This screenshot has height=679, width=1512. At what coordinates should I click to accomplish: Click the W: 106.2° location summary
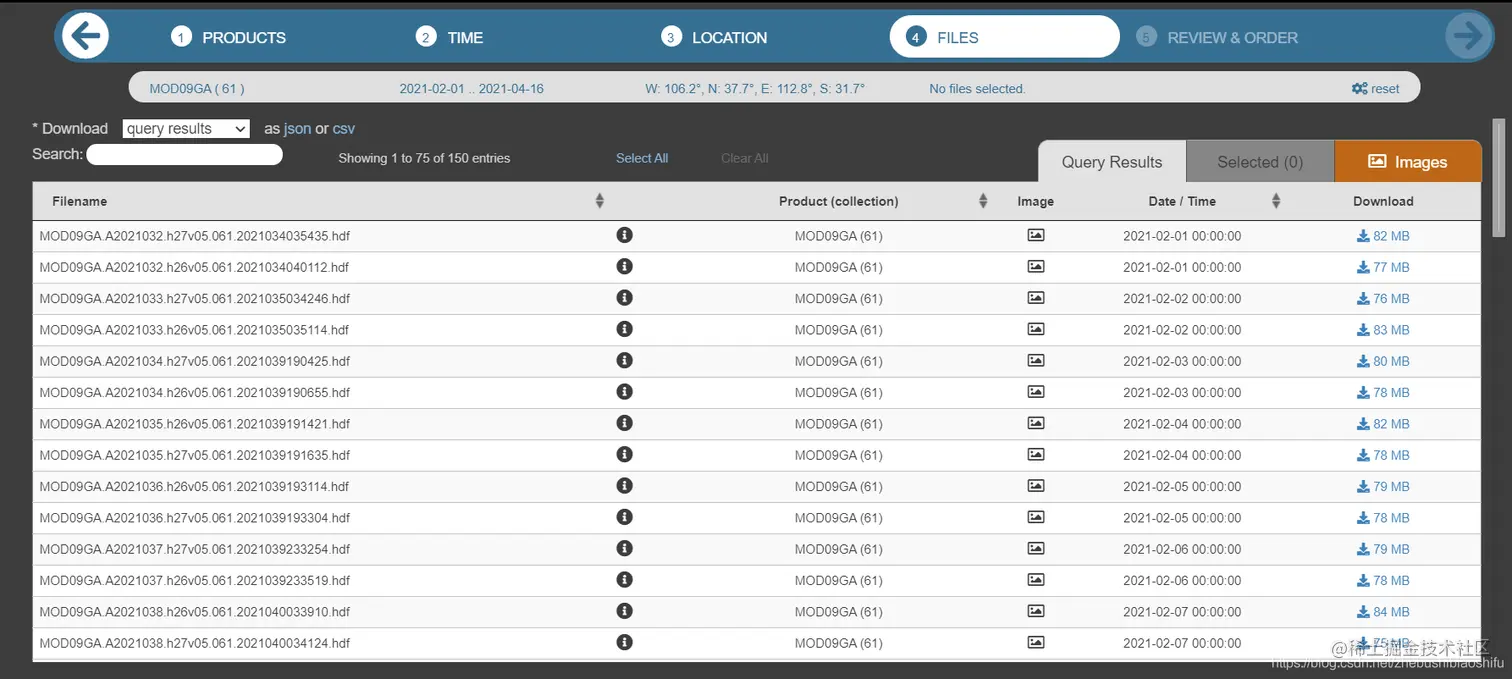point(755,89)
